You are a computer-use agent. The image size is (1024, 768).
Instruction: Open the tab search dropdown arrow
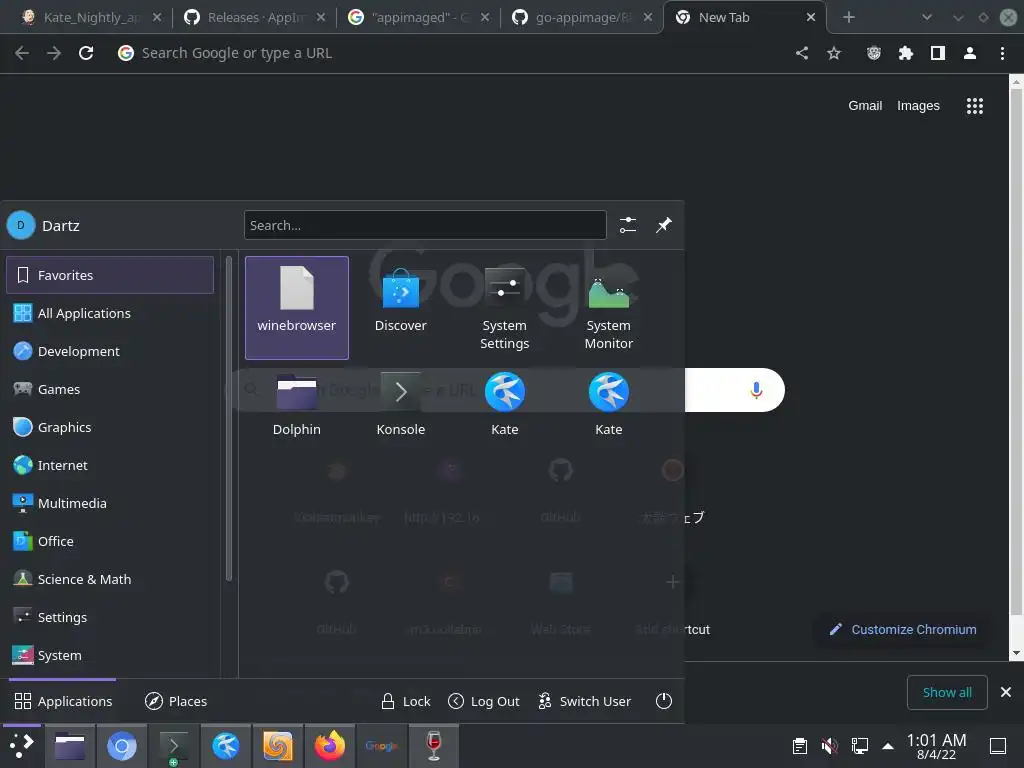[927, 18]
